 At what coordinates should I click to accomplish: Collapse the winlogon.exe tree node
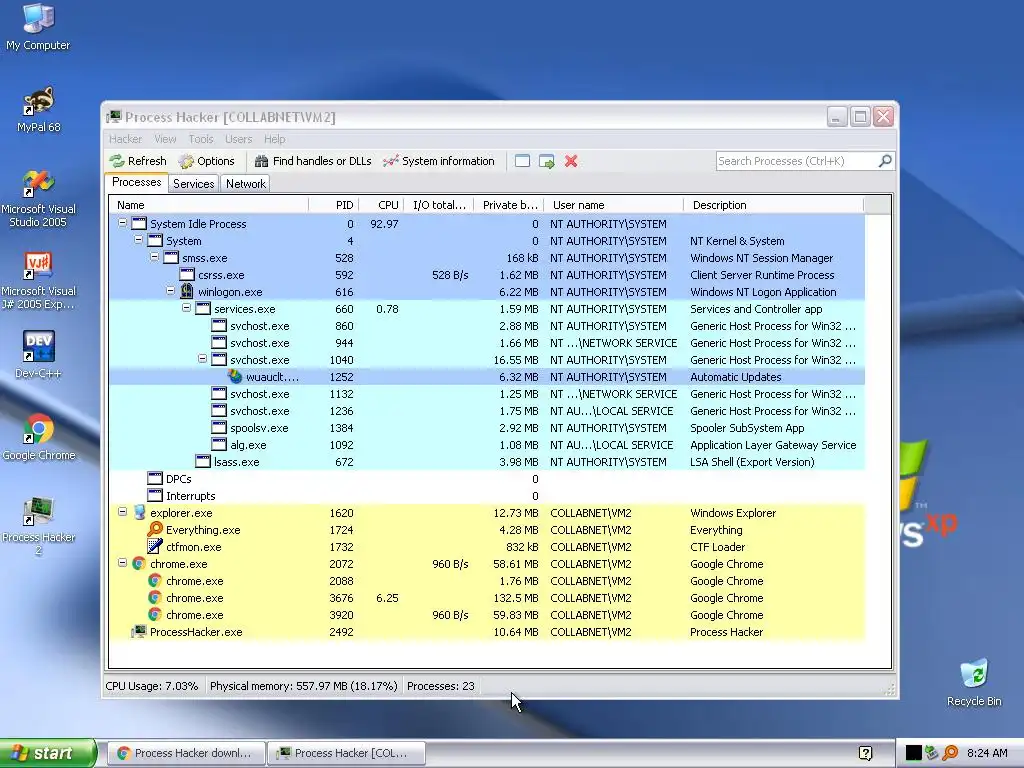coord(170,291)
